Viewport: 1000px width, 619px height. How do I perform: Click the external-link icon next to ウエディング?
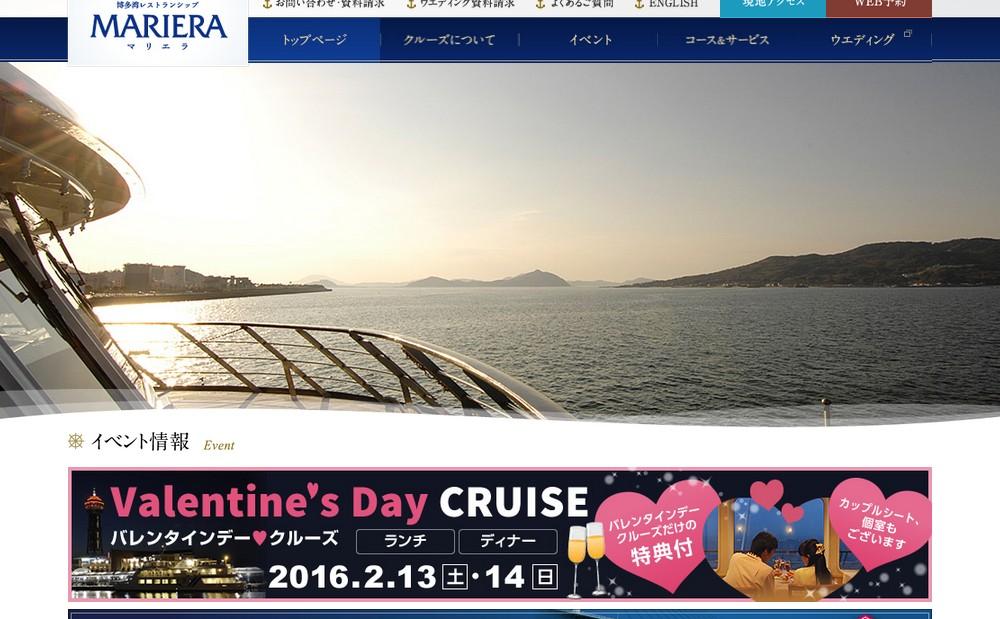[x=908, y=33]
